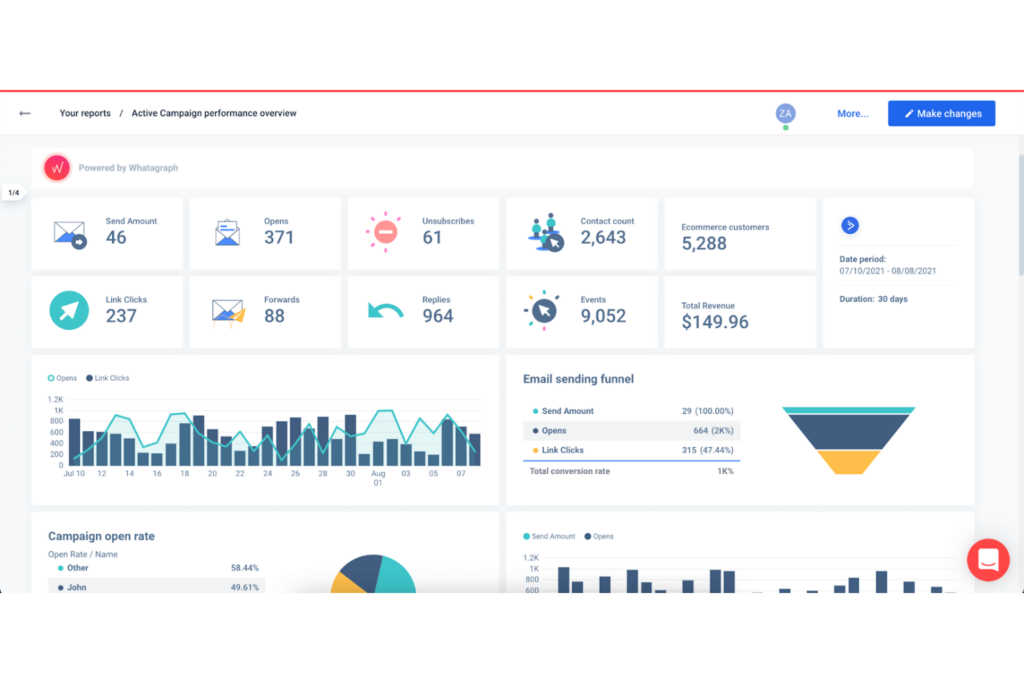Toggle Opens series in line chart legend

pos(63,378)
